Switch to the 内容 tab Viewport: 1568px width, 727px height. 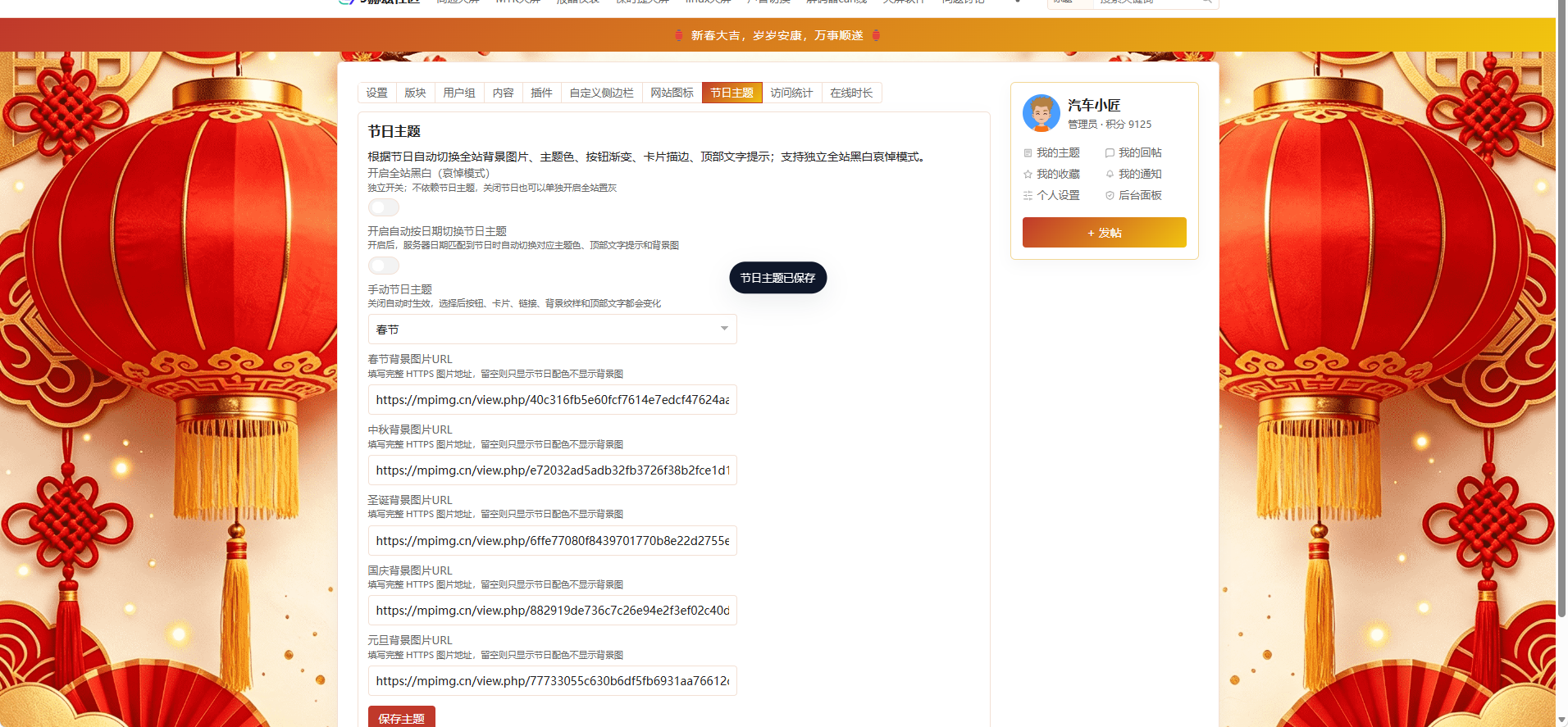(503, 93)
